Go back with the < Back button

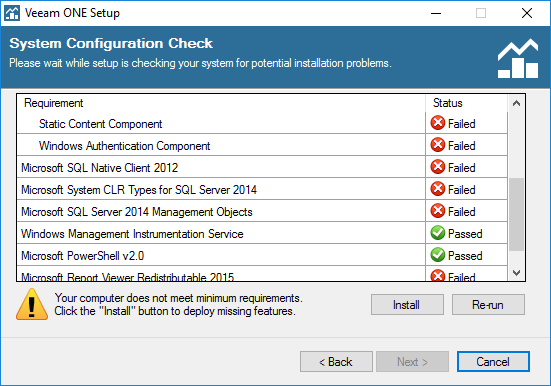point(336,361)
